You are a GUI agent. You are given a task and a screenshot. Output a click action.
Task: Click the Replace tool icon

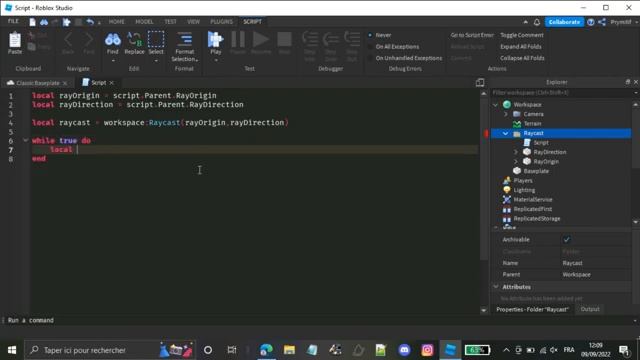coord(134,40)
